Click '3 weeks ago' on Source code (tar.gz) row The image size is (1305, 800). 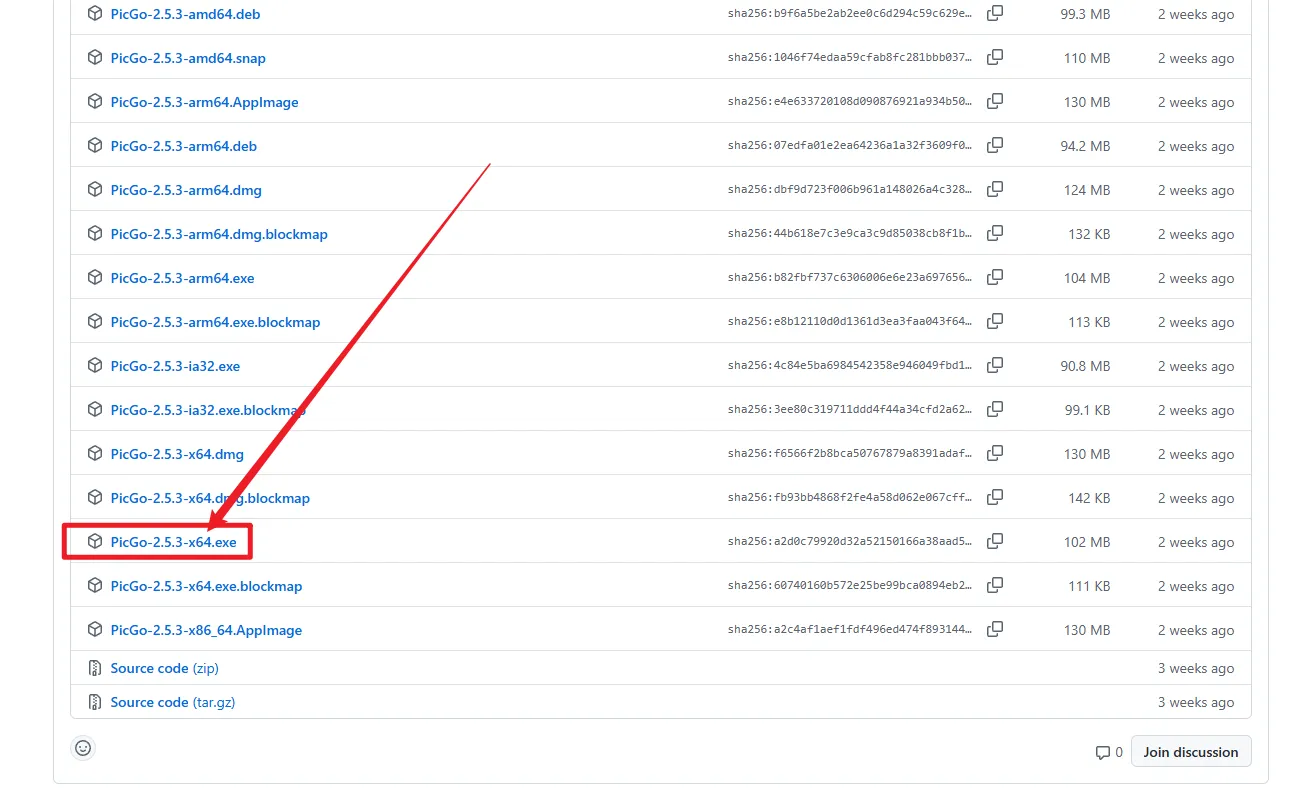tap(1196, 702)
